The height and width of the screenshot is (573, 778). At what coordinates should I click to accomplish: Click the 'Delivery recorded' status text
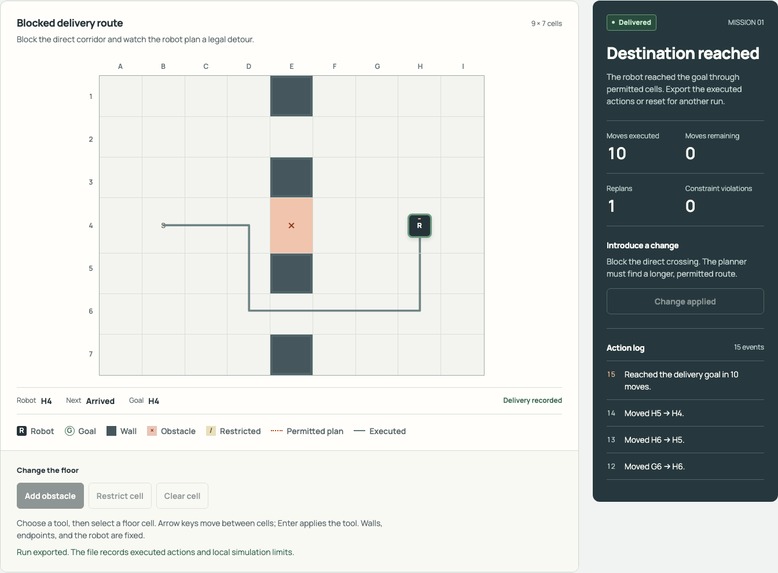tap(532, 400)
